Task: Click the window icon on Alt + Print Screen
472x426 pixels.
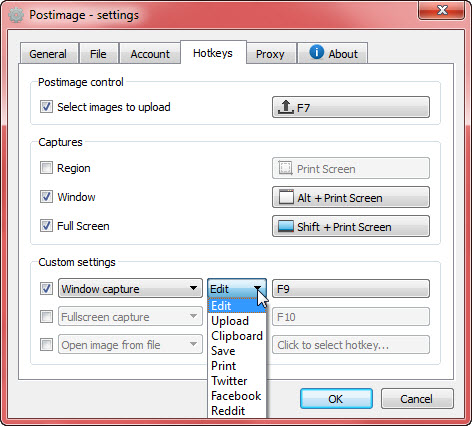Action: coord(286,197)
